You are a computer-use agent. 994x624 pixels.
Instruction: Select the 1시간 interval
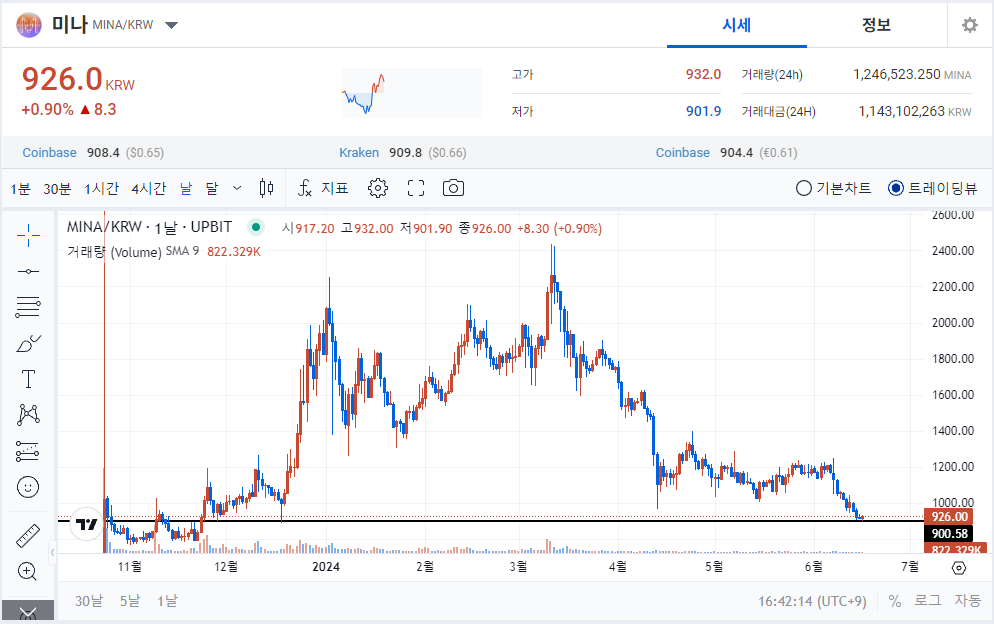101,189
